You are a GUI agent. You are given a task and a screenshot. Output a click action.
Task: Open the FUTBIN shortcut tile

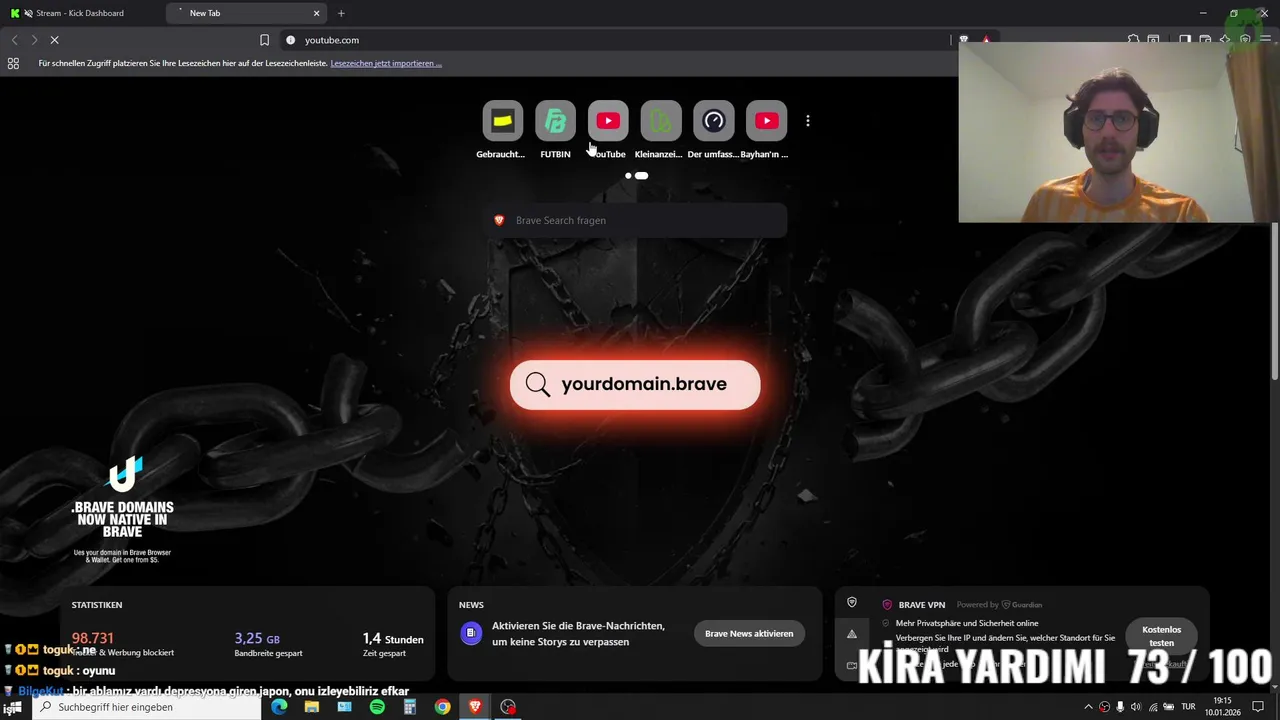click(555, 121)
